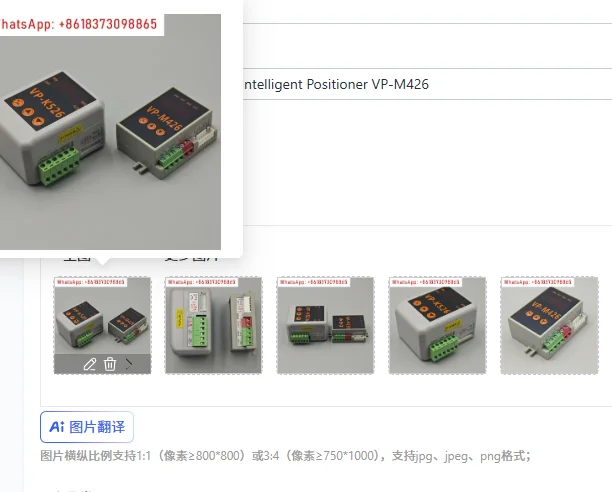Focus the empty input field above the title

pyautogui.click(x=427, y=46)
